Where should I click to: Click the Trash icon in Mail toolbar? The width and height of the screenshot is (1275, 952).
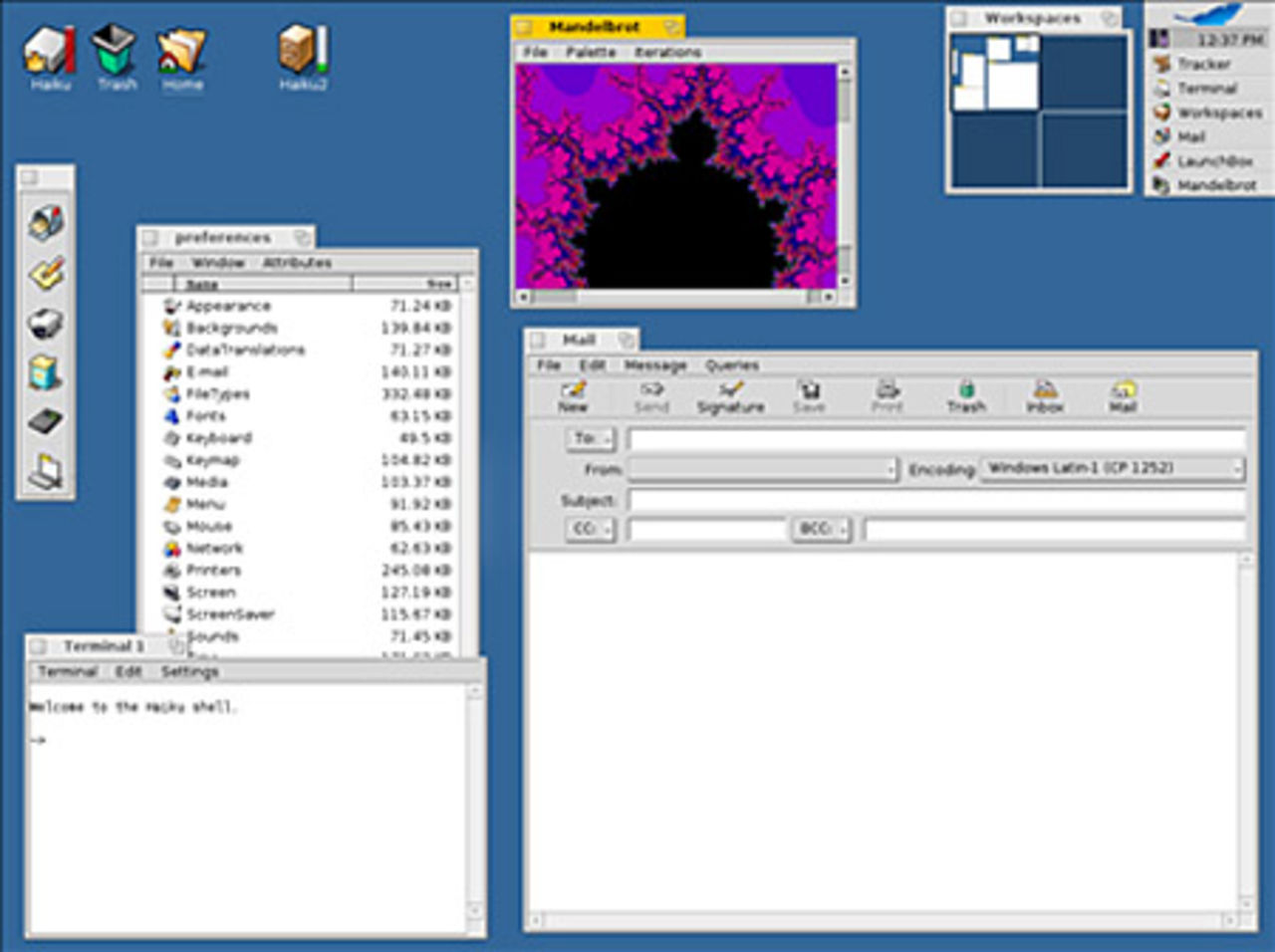click(965, 394)
